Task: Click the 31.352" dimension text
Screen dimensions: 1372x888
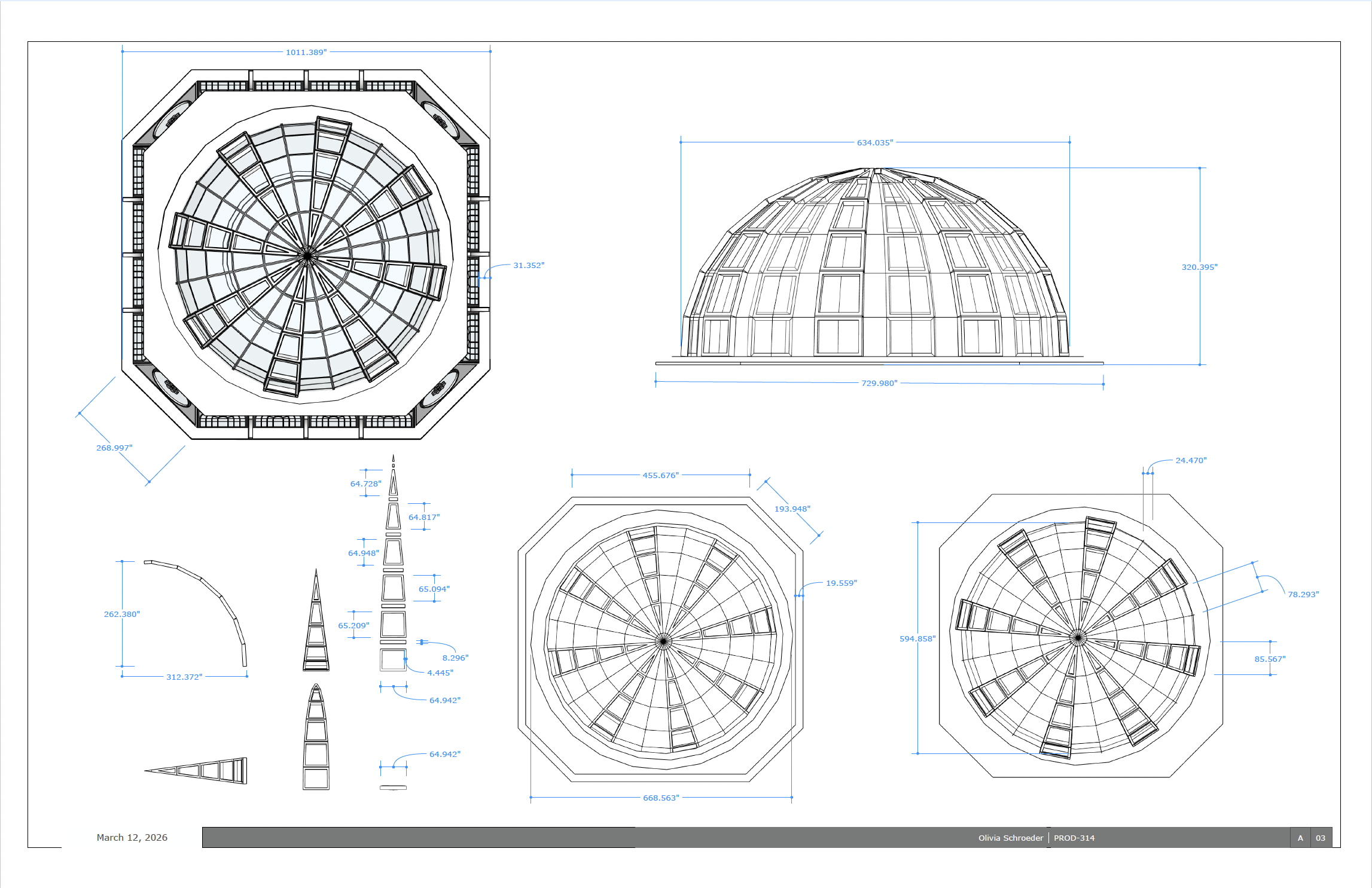Action: (x=529, y=265)
